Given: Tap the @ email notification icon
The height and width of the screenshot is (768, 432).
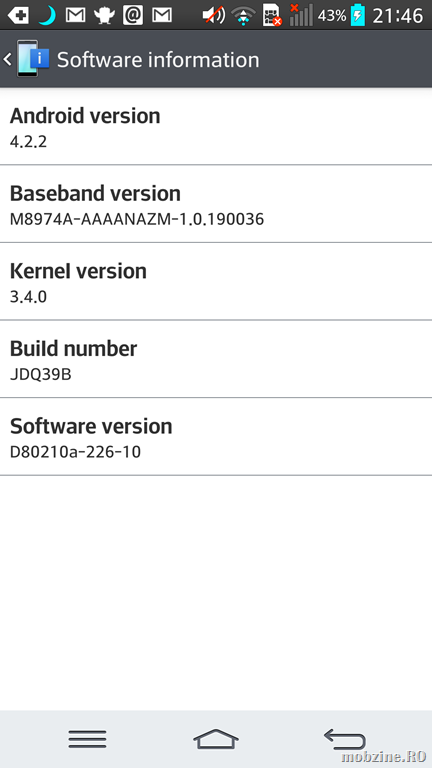Looking at the screenshot, I should (x=133, y=15).
